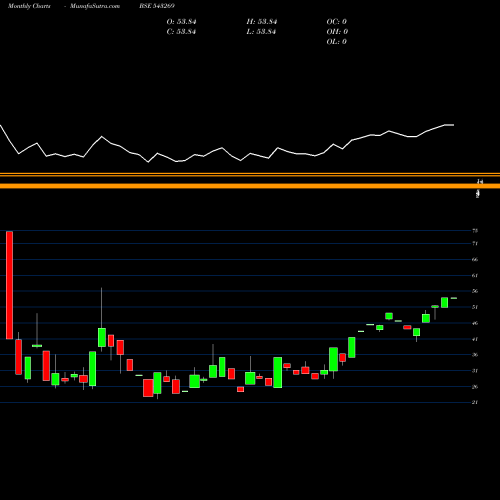Click the close price 'C: 53.84'
Viewport: 500px width, 500px height.
click(181, 32)
